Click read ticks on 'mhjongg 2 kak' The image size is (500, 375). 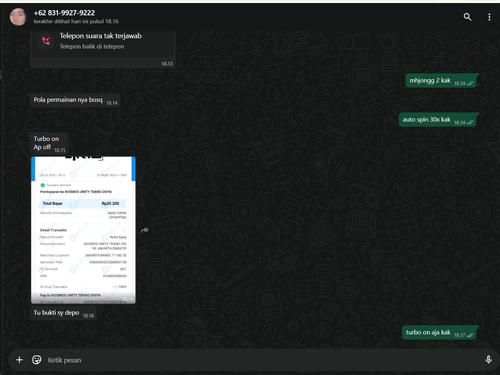470,83
